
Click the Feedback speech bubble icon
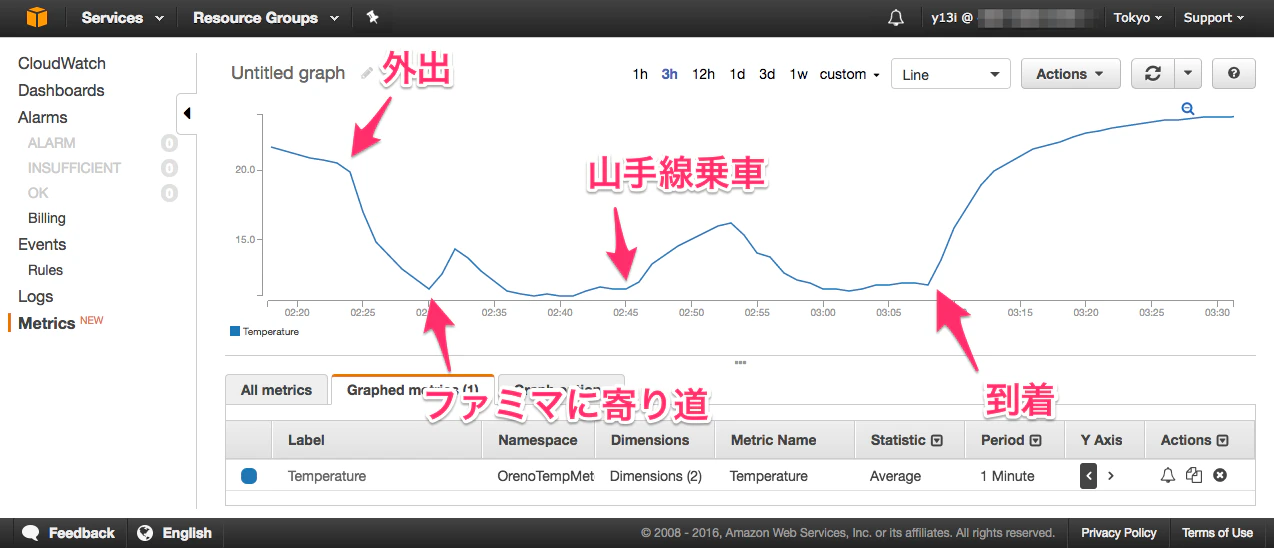[31, 533]
